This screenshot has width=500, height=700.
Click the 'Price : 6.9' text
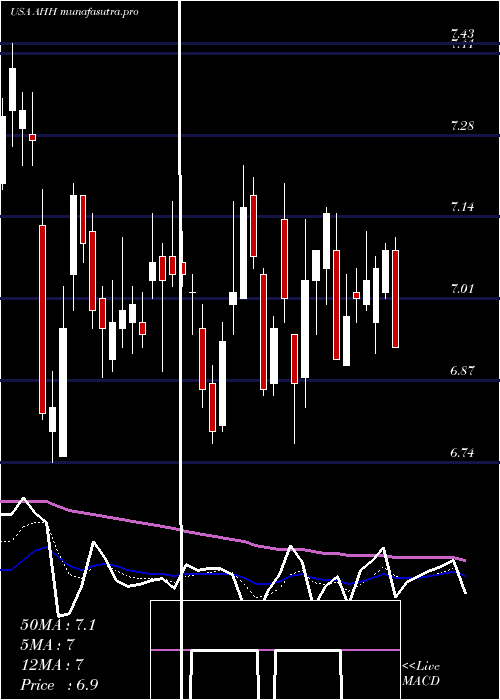point(59,685)
